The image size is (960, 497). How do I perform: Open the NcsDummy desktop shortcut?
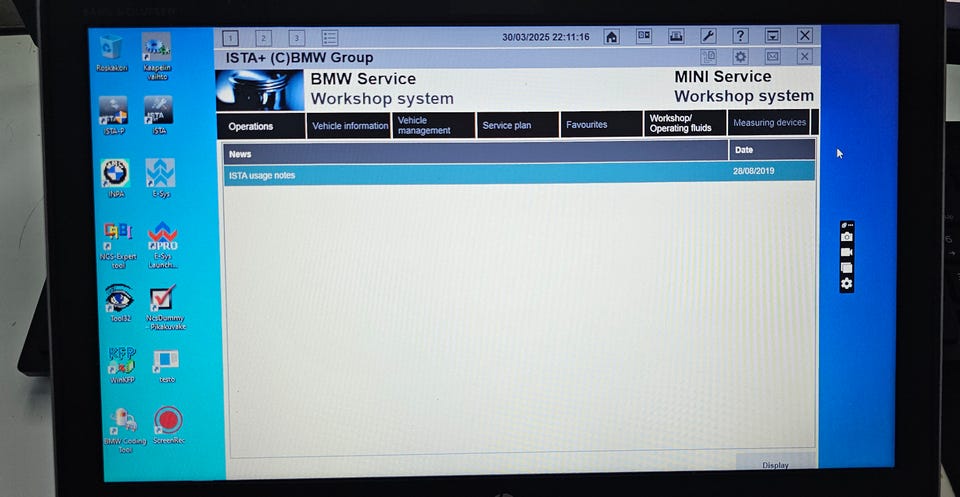pyautogui.click(x=165, y=307)
